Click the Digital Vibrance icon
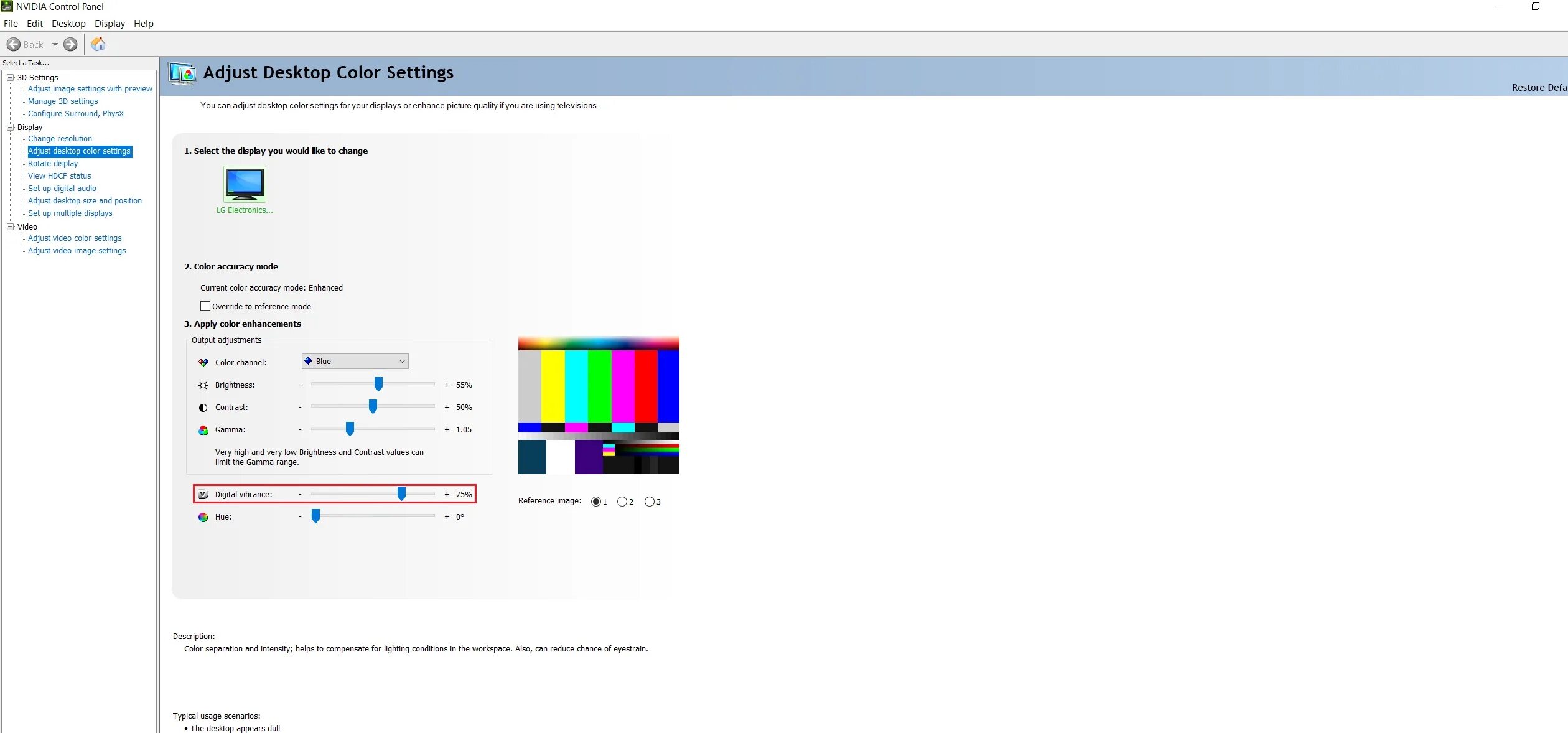The image size is (1568, 733). 203,494
